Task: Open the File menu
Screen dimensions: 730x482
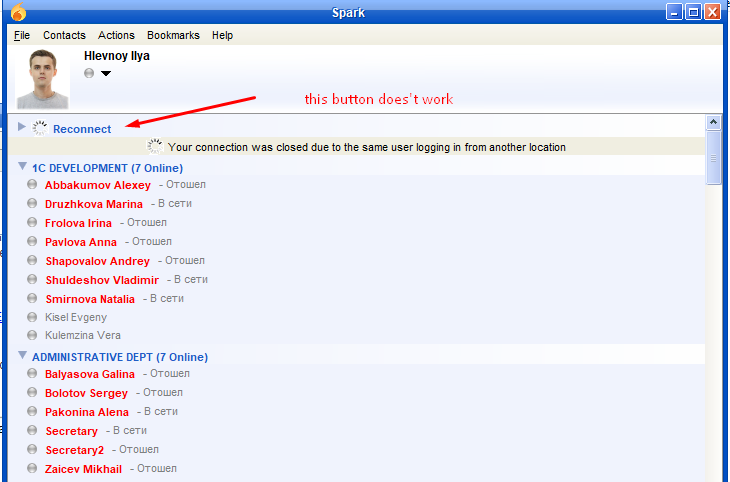Action: click(x=22, y=35)
